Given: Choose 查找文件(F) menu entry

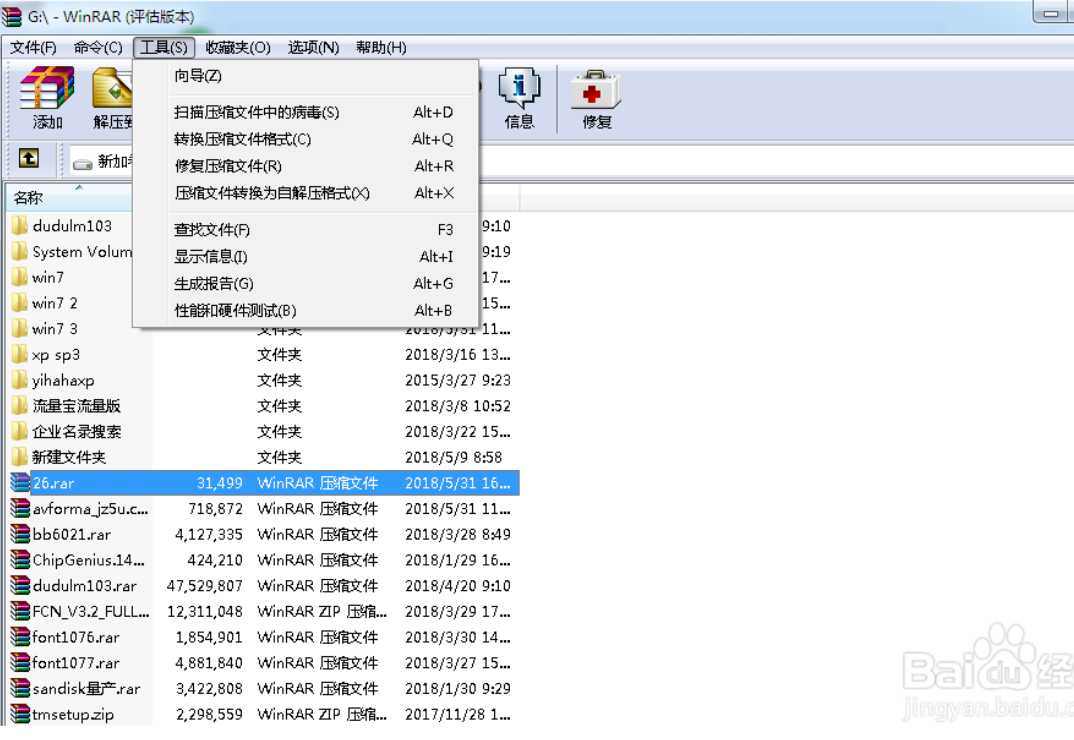Looking at the screenshot, I should click(305, 230).
